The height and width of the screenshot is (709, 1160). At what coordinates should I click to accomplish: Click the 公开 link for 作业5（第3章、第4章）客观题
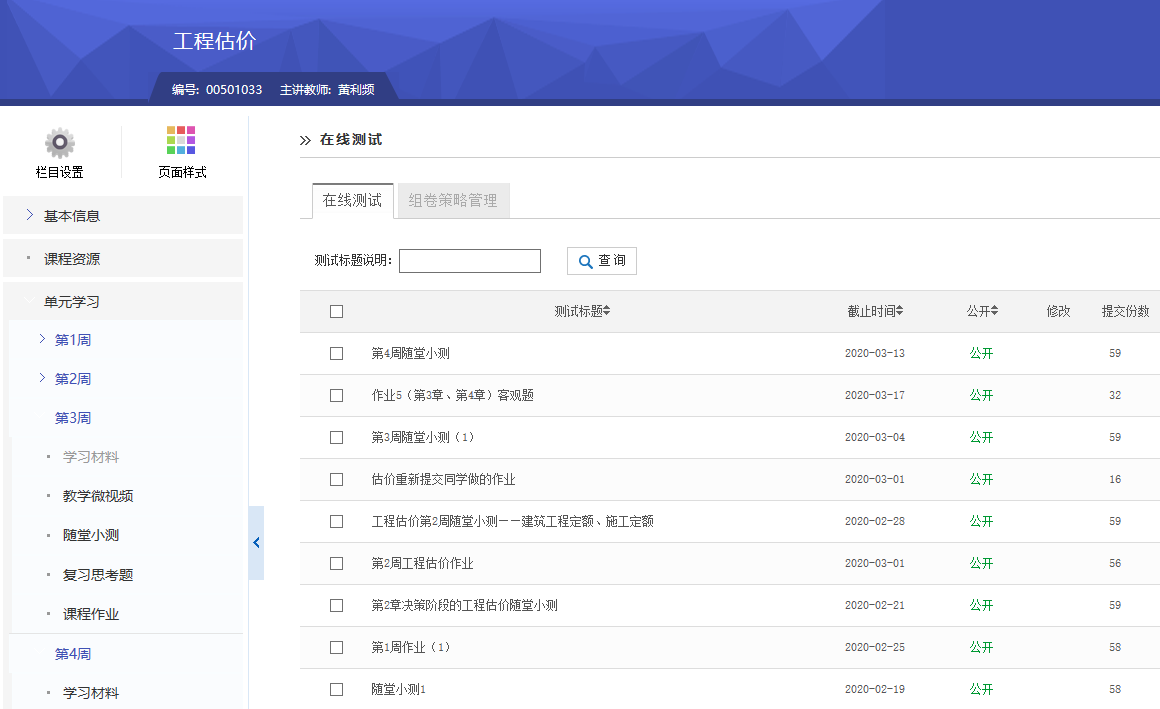click(x=979, y=395)
